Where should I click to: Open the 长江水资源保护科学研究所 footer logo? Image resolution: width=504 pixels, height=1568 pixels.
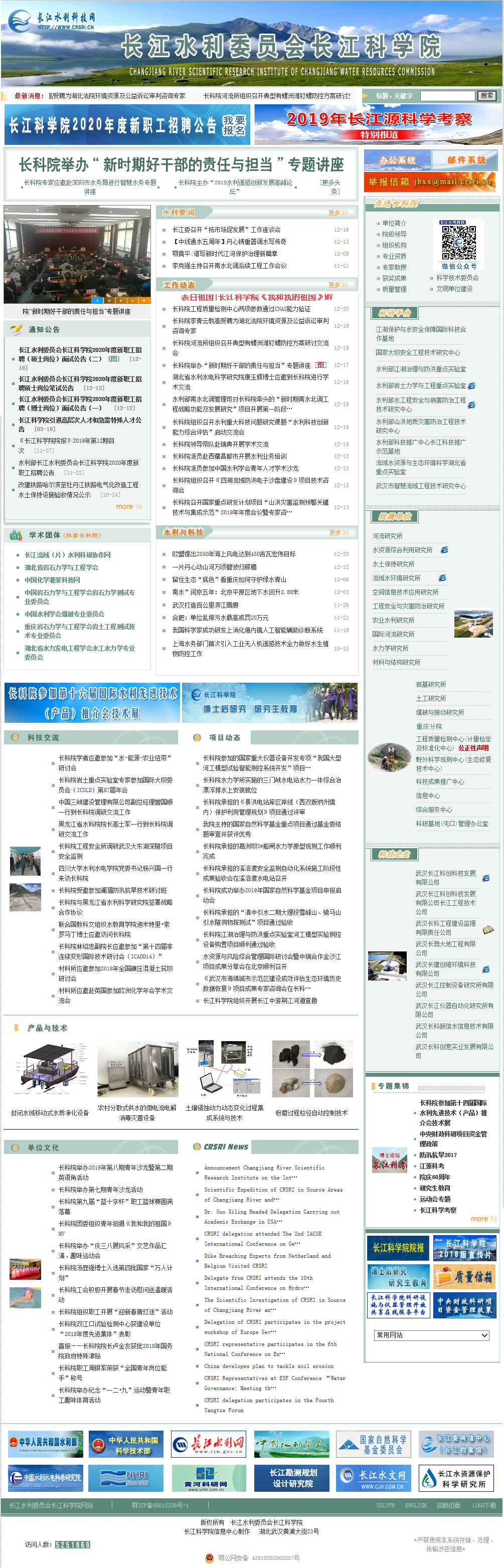[456, 1477]
